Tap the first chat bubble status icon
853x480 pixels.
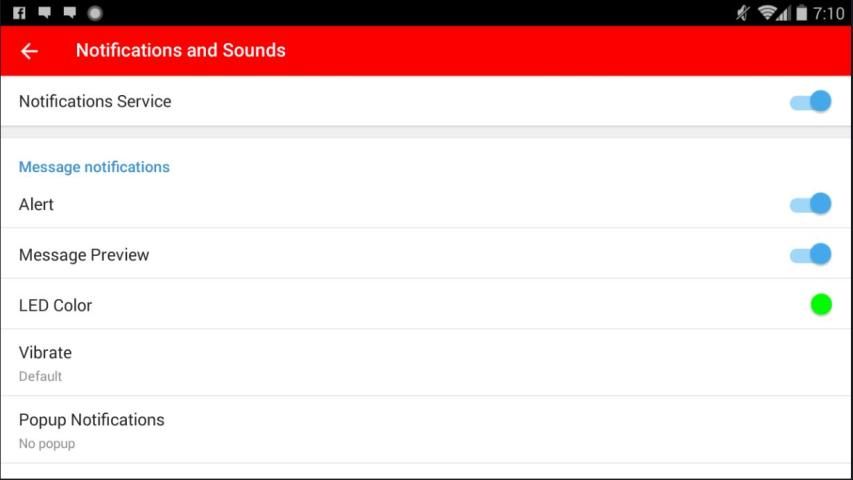44,13
